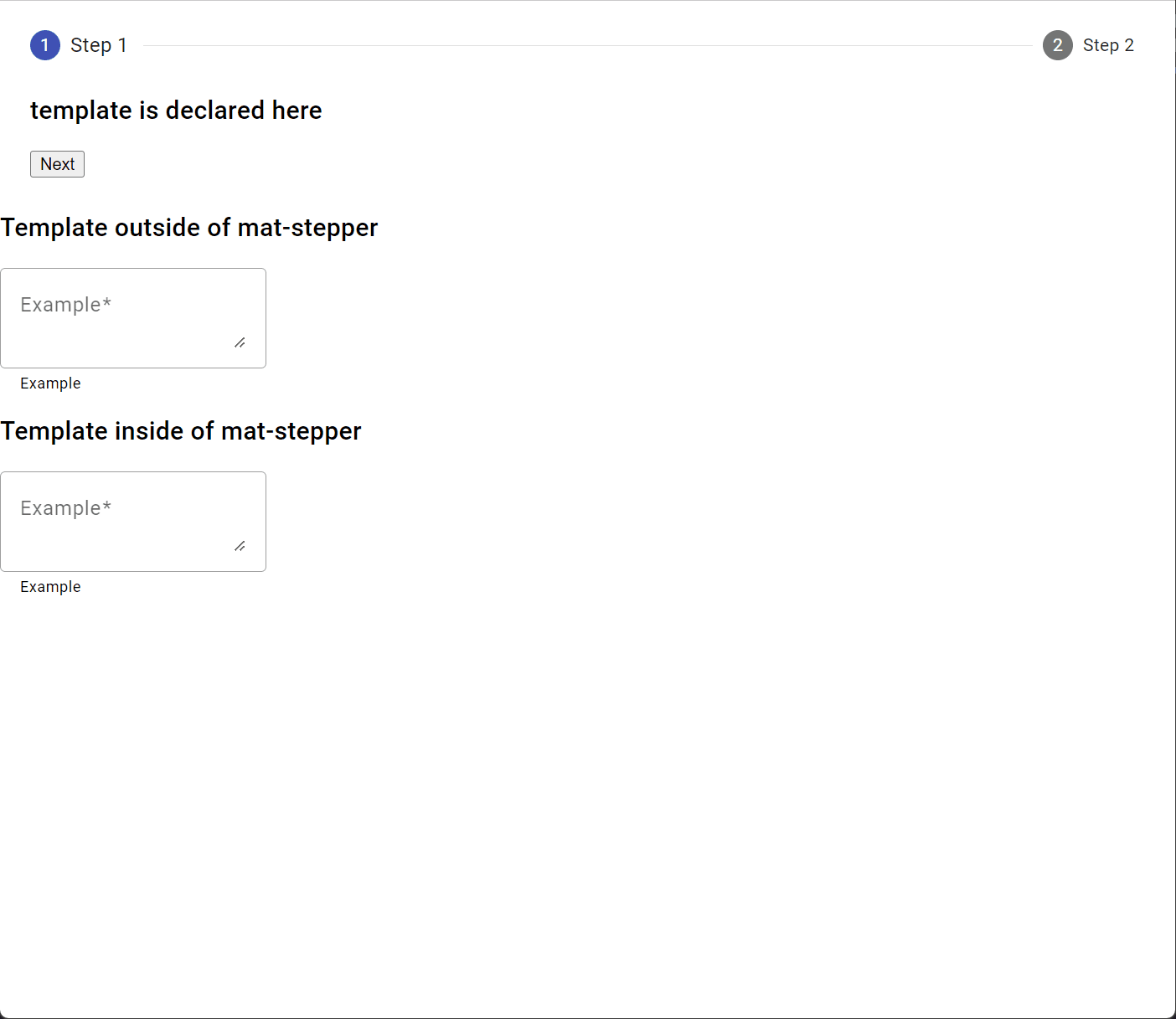The image size is (1176, 1019).
Task: Click the Step 2 label text
Action: tap(1109, 45)
